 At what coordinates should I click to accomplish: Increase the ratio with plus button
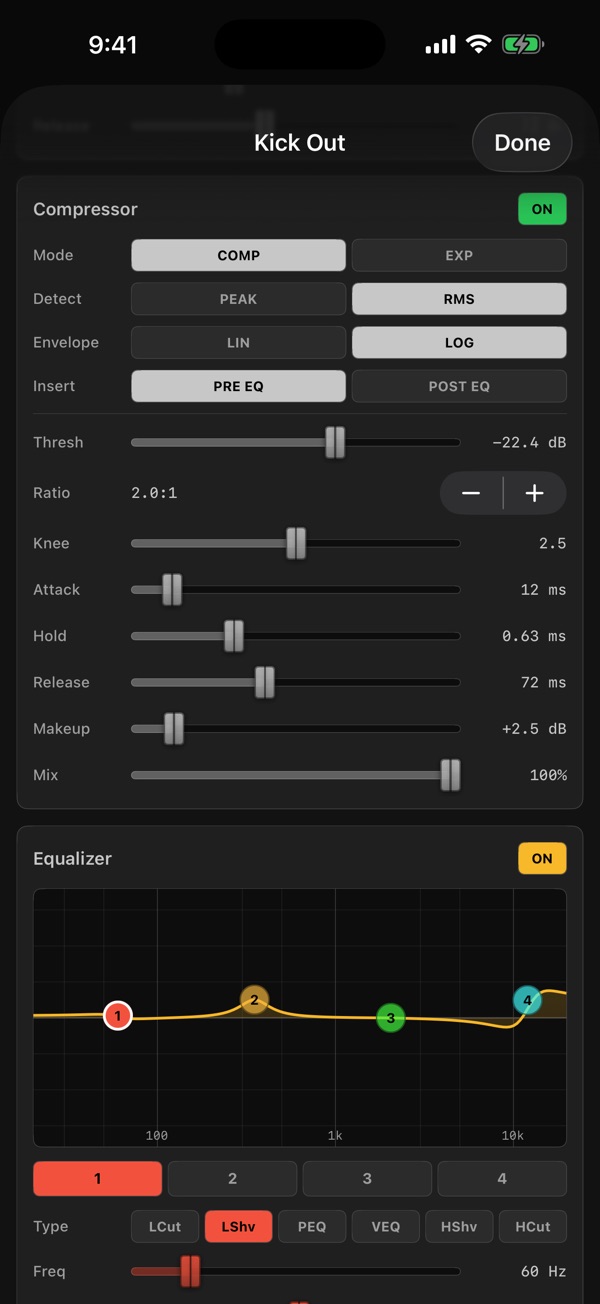(x=535, y=493)
